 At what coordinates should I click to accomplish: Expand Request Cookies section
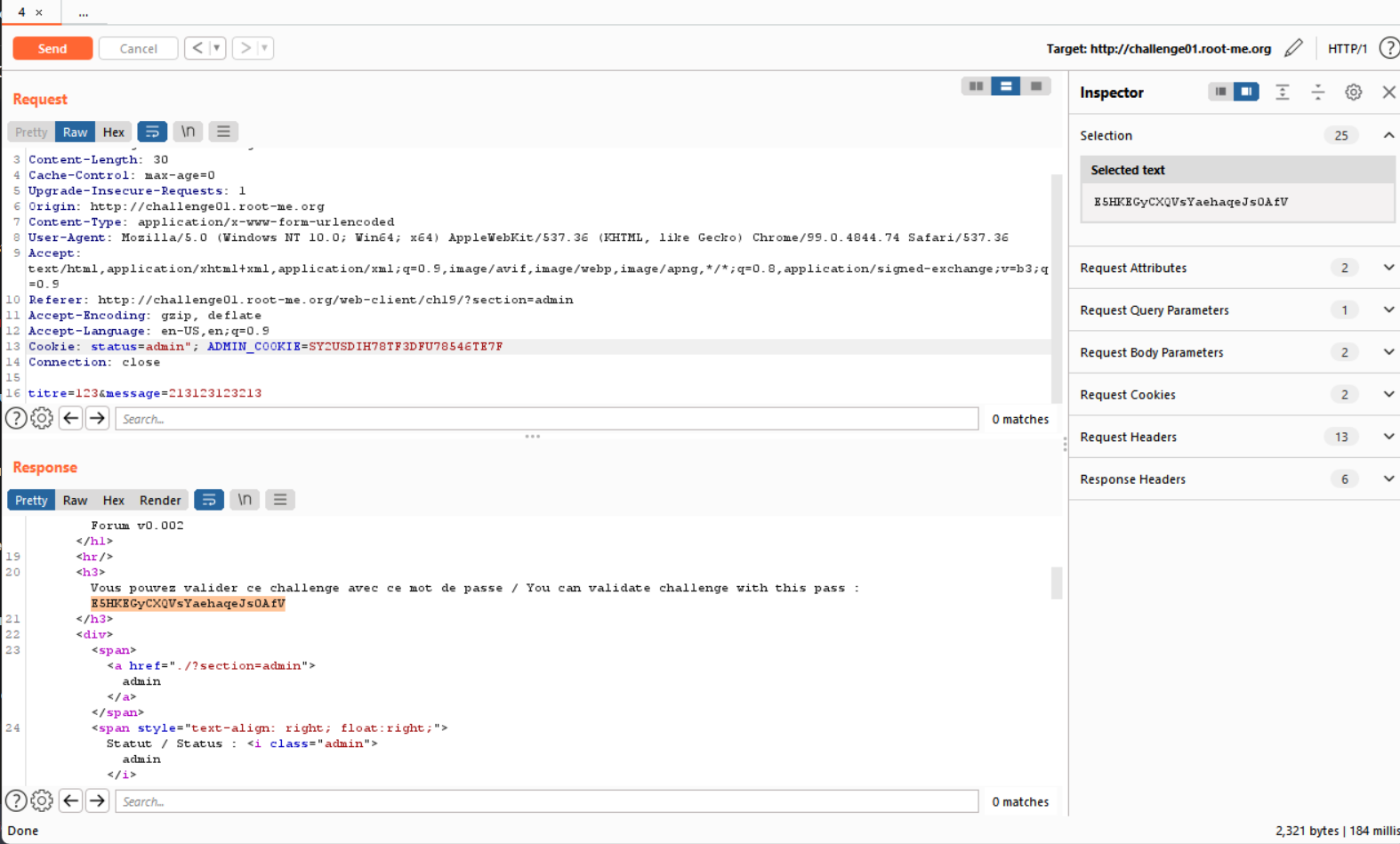click(1388, 394)
